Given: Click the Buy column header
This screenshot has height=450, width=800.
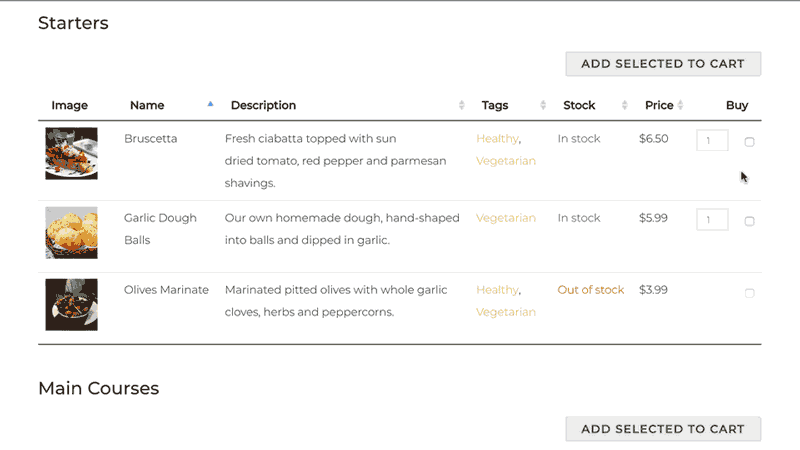Looking at the screenshot, I should pyautogui.click(x=737, y=105).
